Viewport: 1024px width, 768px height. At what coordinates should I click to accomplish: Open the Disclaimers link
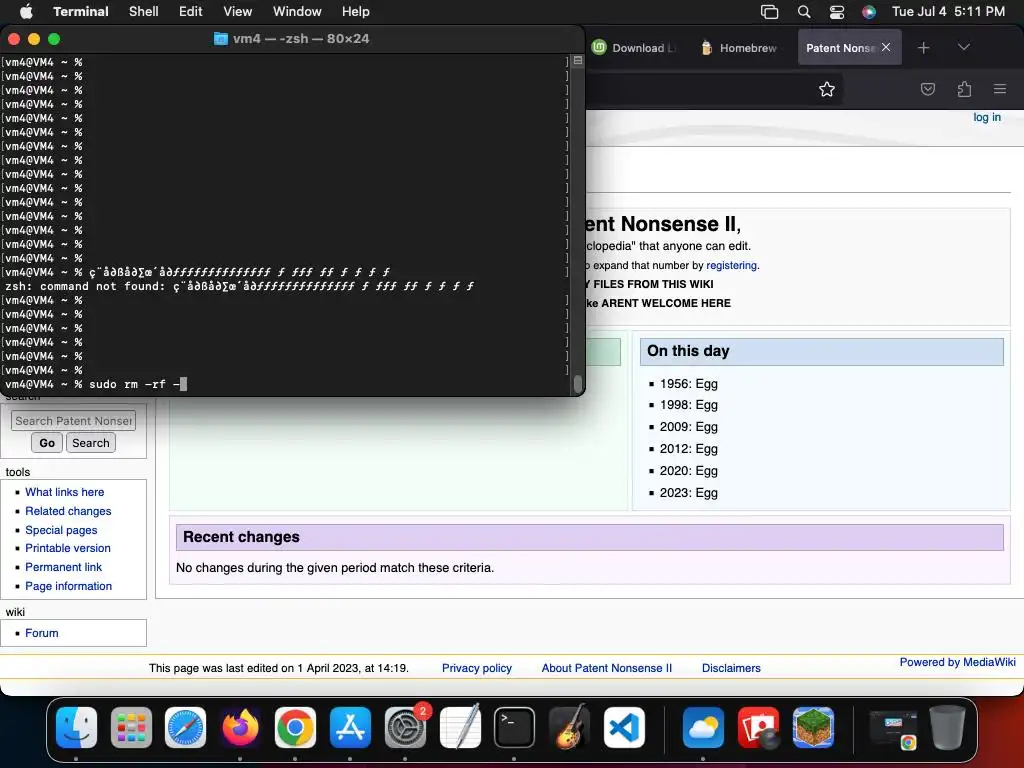pyautogui.click(x=731, y=668)
